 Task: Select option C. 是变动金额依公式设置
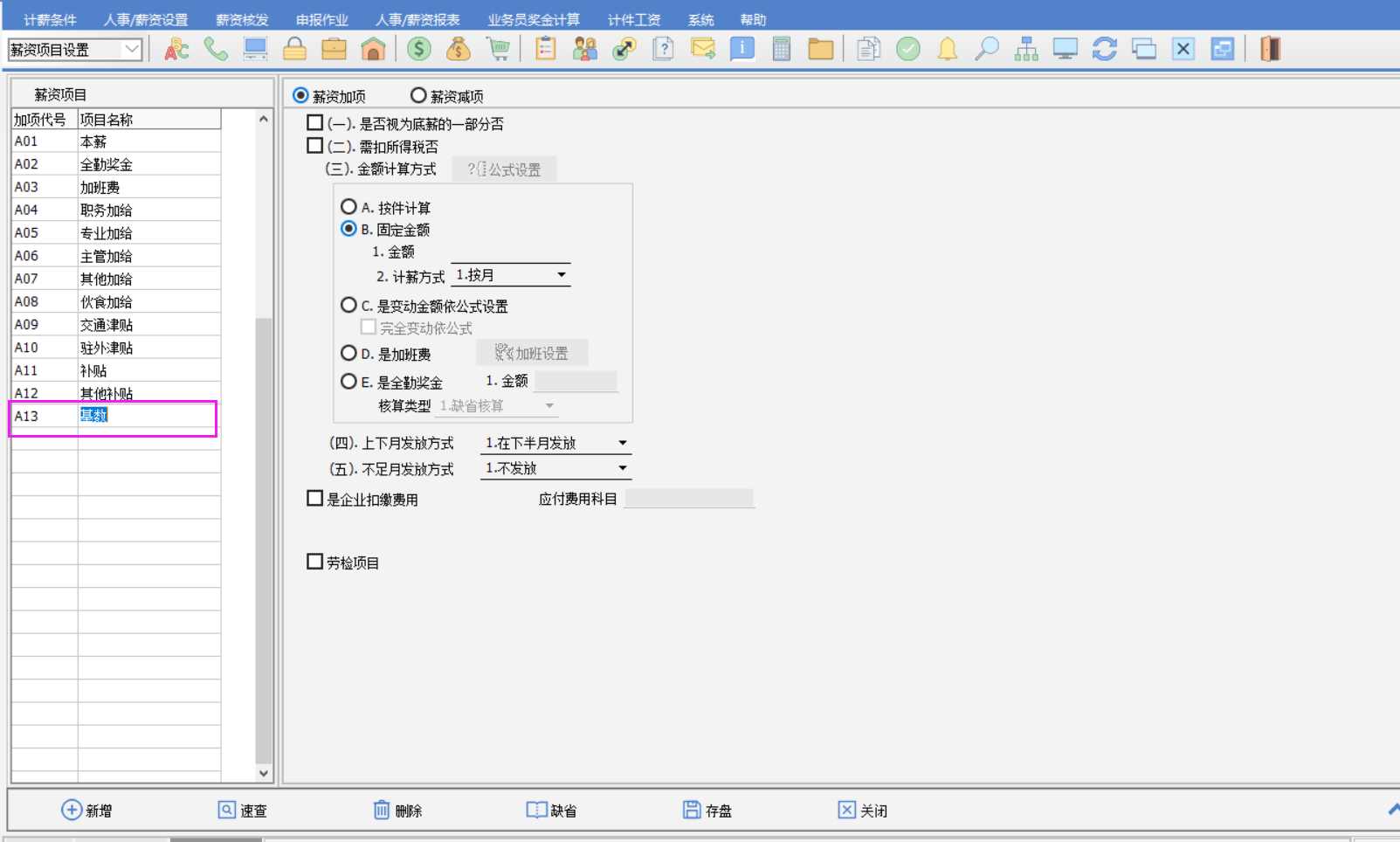[348, 306]
